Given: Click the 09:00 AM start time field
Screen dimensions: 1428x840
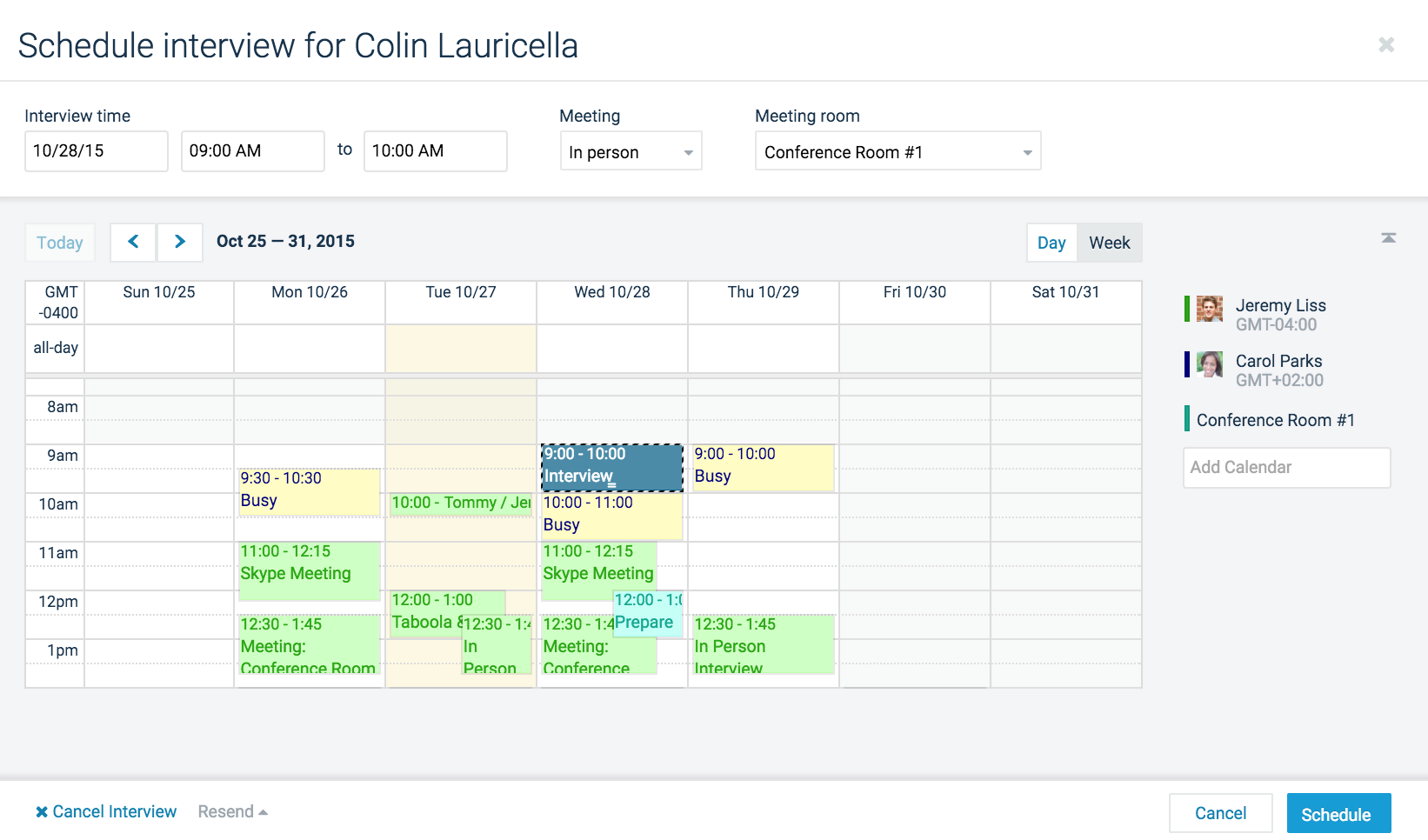Looking at the screenshot, I should tap(252, 150).
